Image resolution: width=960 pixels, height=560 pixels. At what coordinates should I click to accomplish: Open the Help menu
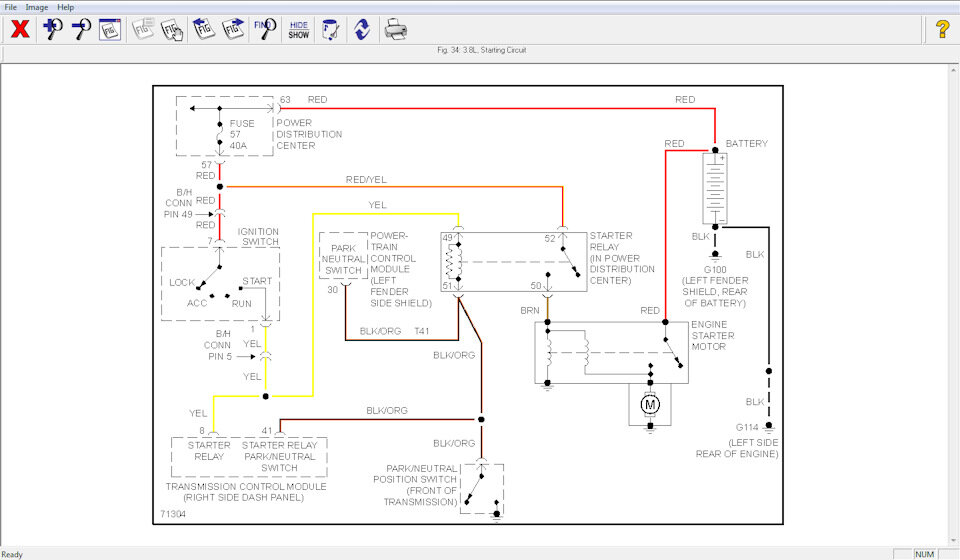pyautogui.click(x=66, y=7)
